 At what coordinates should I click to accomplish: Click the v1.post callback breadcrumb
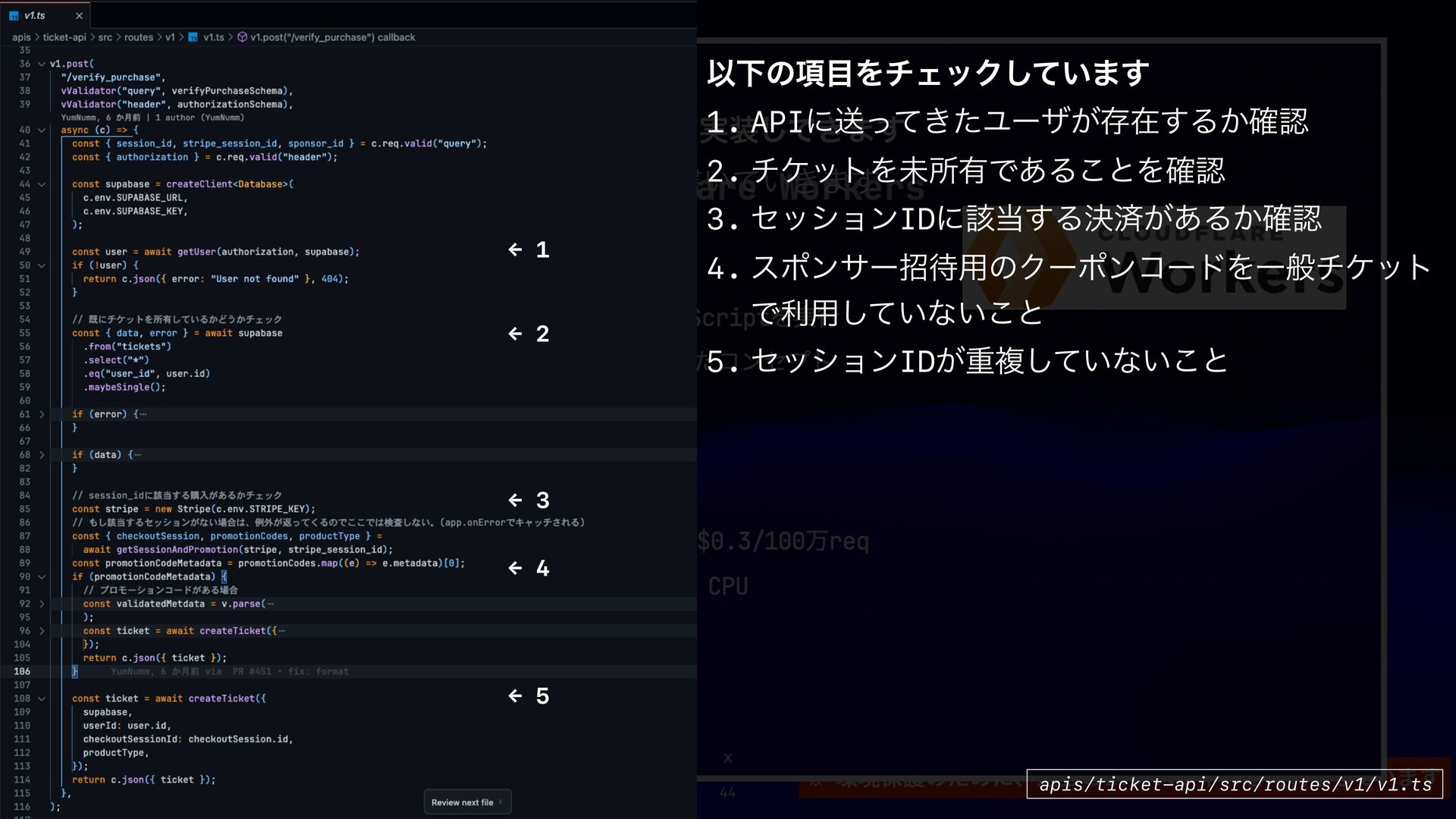click(x=332, y=37)
